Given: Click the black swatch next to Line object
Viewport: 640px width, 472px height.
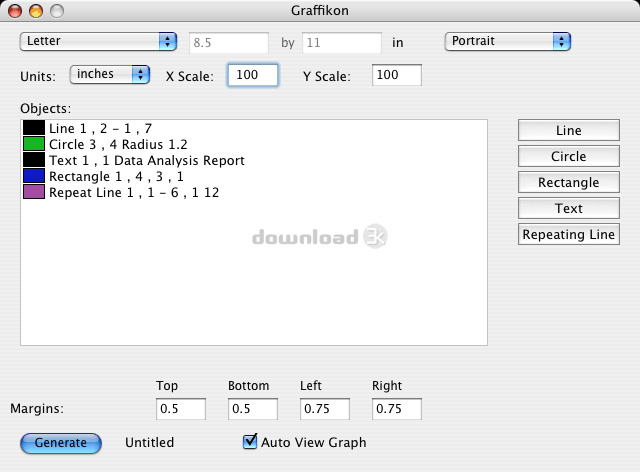Looking at the screenshot, I should coord(34,128).
